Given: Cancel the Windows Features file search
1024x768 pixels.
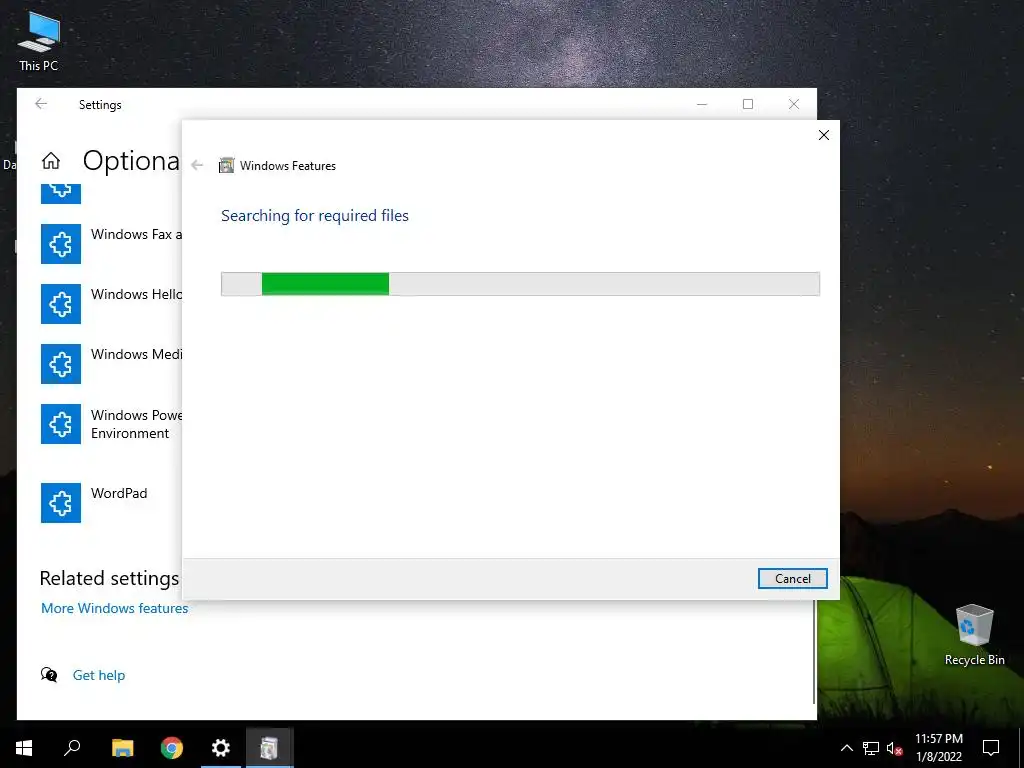Looking at the screenshot, I should point(792,579).
